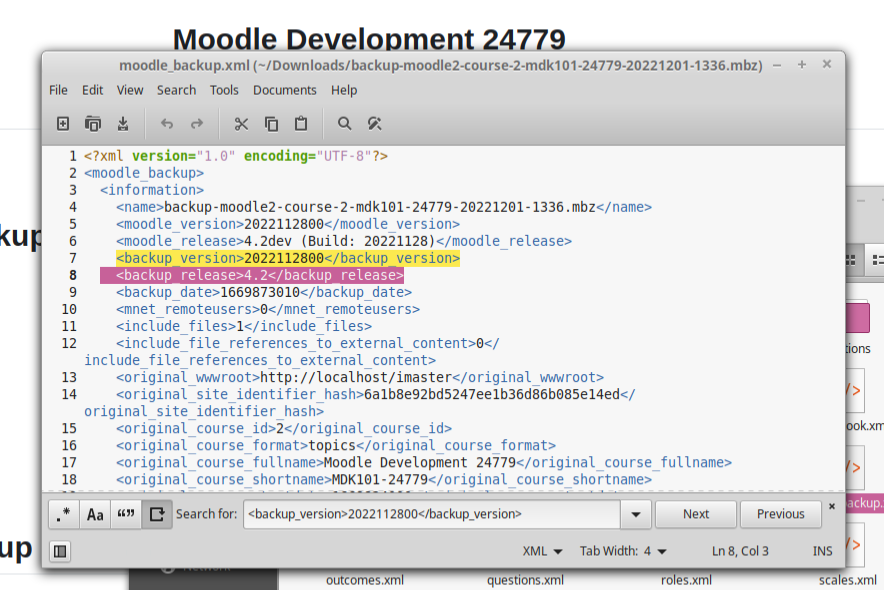Screen dimensions: 884x590
Task: Open the Documents menu
Action: point(285,90)
